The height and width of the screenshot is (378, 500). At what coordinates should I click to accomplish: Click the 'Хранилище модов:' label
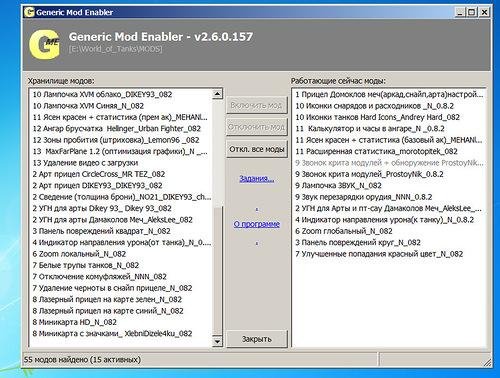(x=61, y=81)
